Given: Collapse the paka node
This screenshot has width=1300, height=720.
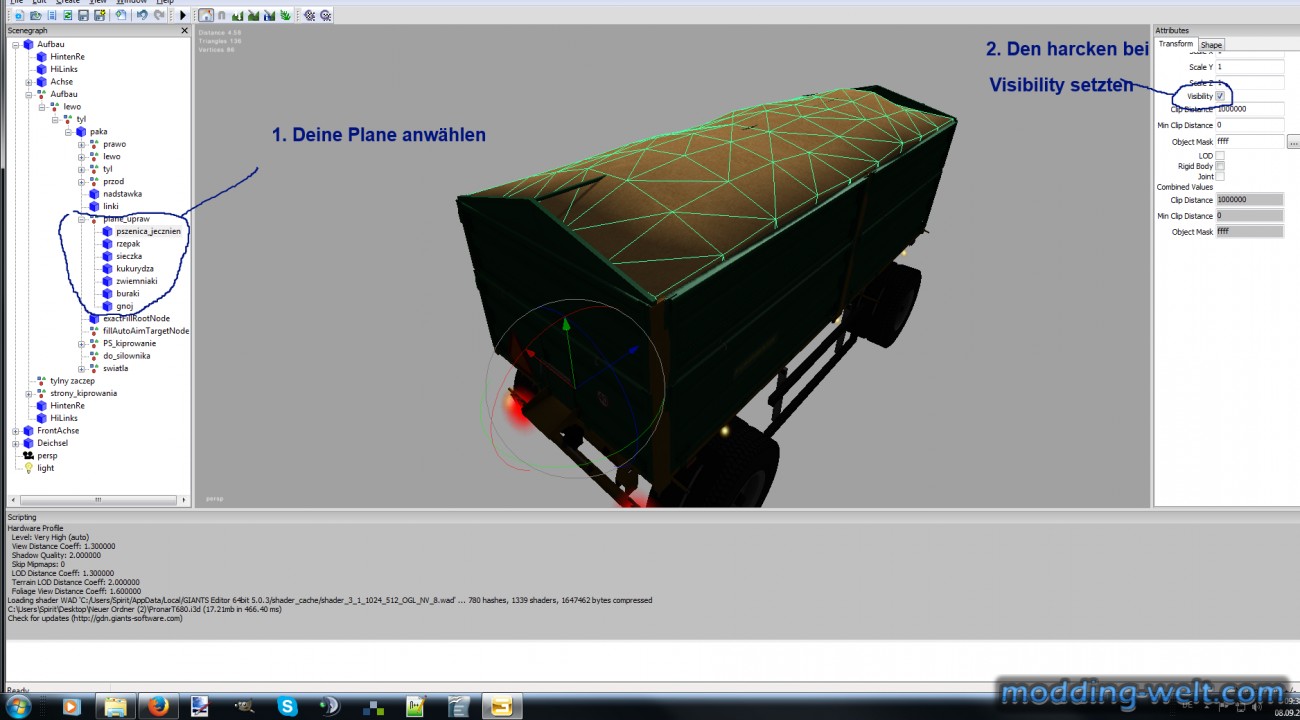Looking at the screenshot, I should pyautogui.click(x=68, y=132).
